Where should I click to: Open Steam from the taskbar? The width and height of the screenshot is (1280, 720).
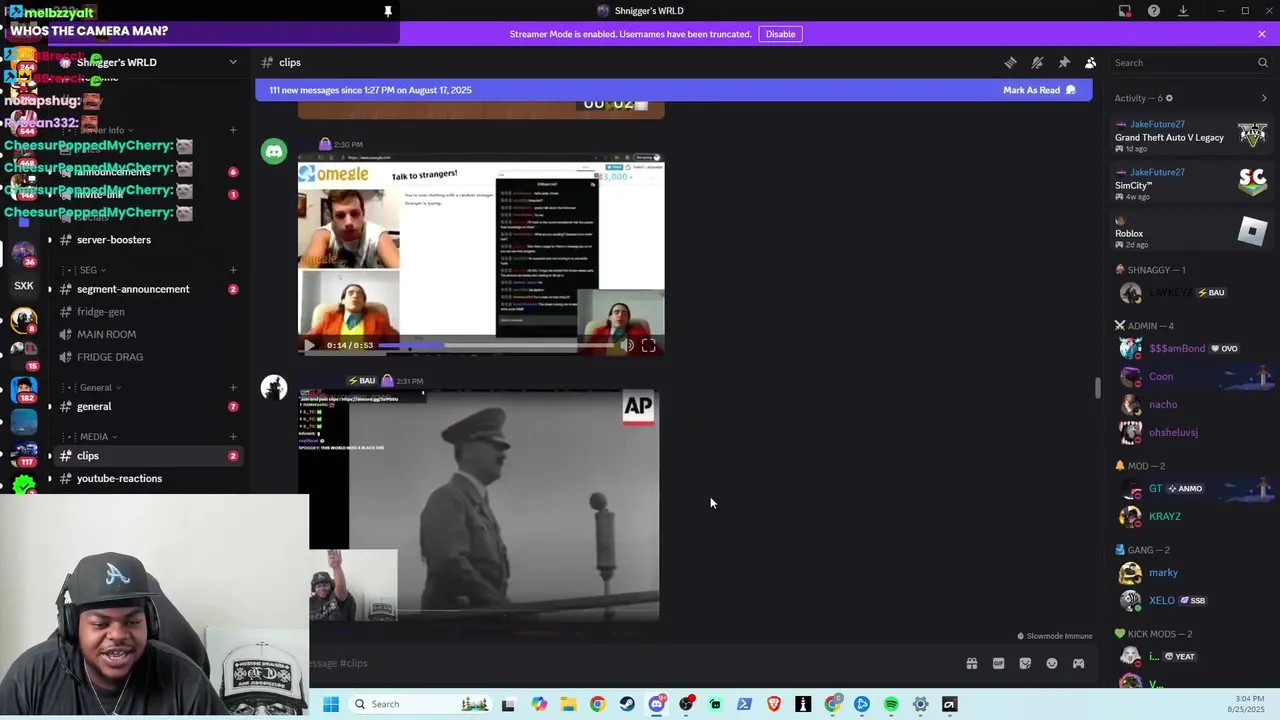click(627, 704)
